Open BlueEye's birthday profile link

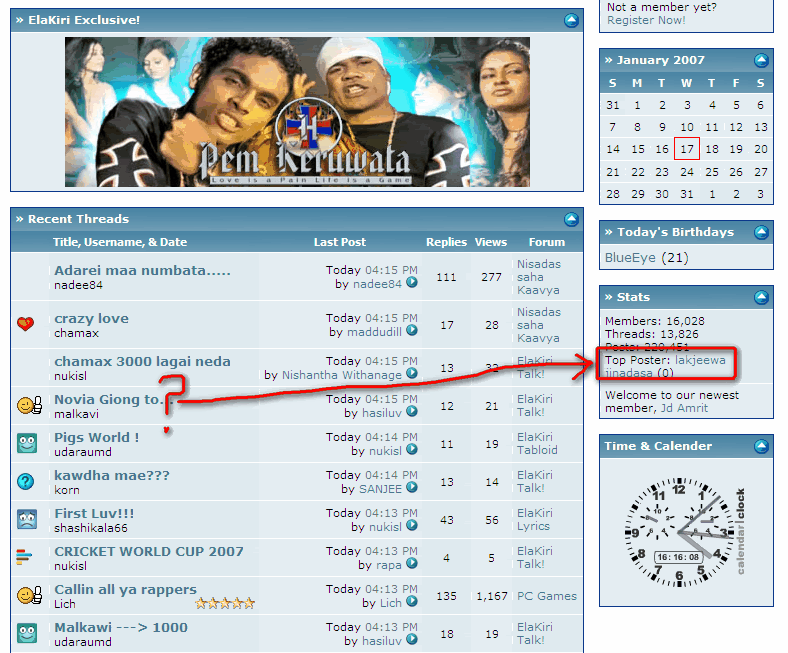pos(630,258)
